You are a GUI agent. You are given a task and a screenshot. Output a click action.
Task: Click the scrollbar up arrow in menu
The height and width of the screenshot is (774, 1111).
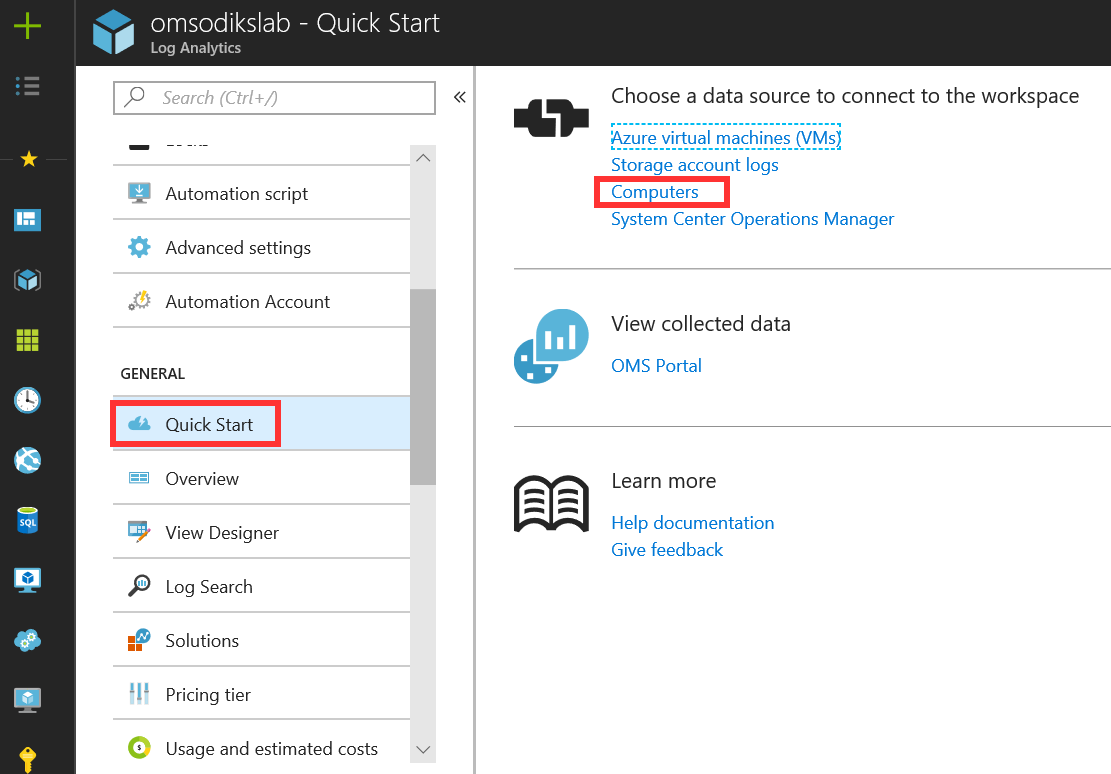423,158
